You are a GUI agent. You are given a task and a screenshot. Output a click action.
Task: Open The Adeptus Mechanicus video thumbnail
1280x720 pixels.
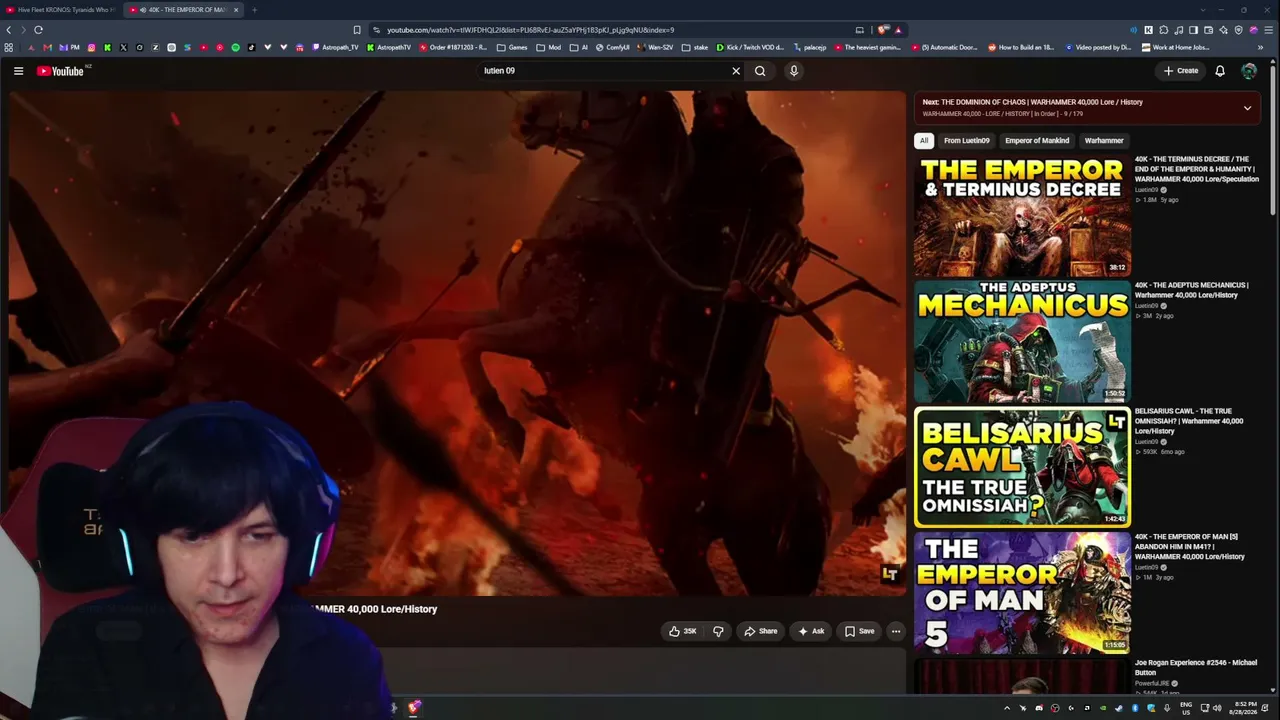(x=1022, y=342)
